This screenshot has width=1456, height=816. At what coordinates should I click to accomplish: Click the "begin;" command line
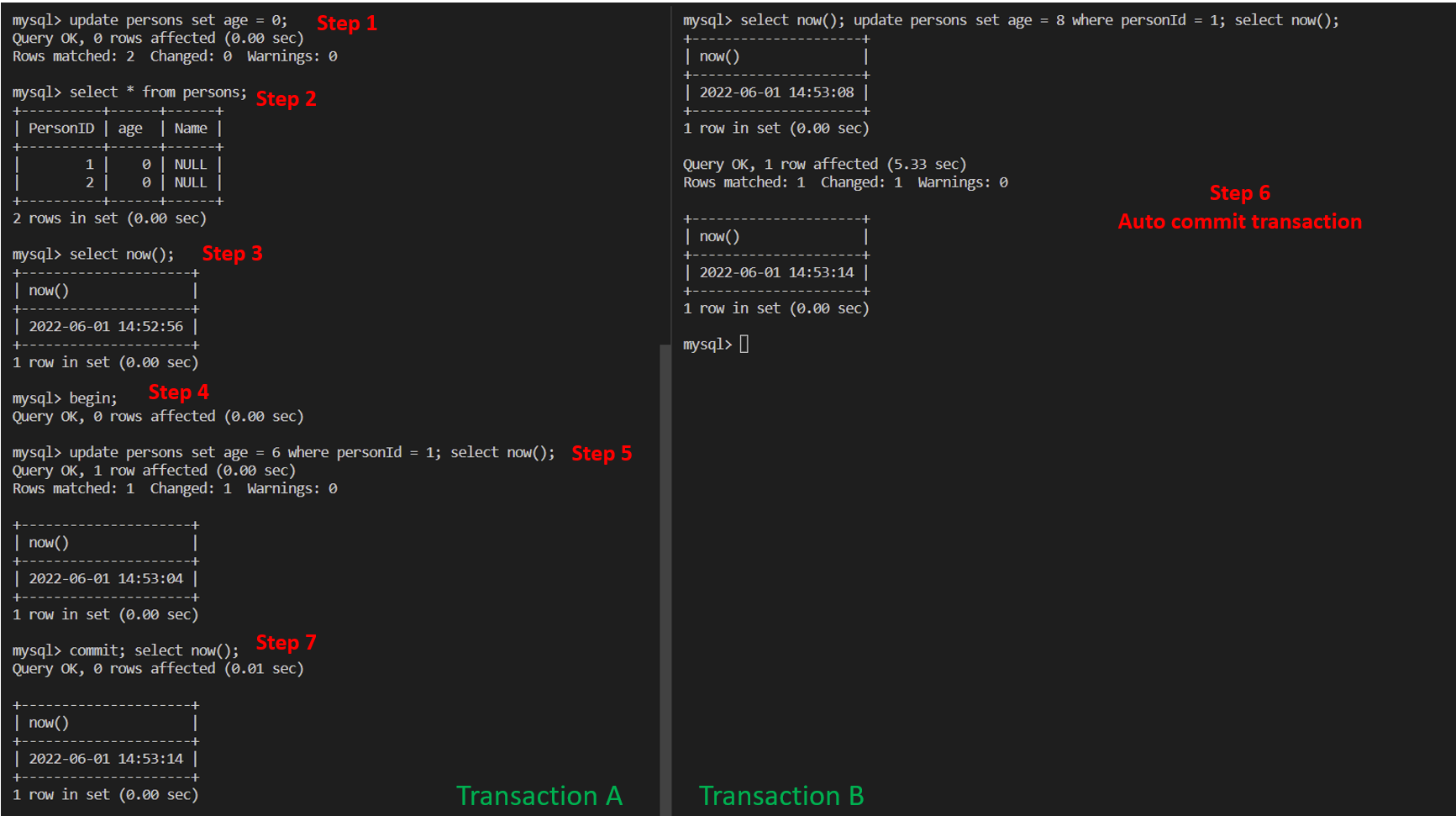(92, 398)
